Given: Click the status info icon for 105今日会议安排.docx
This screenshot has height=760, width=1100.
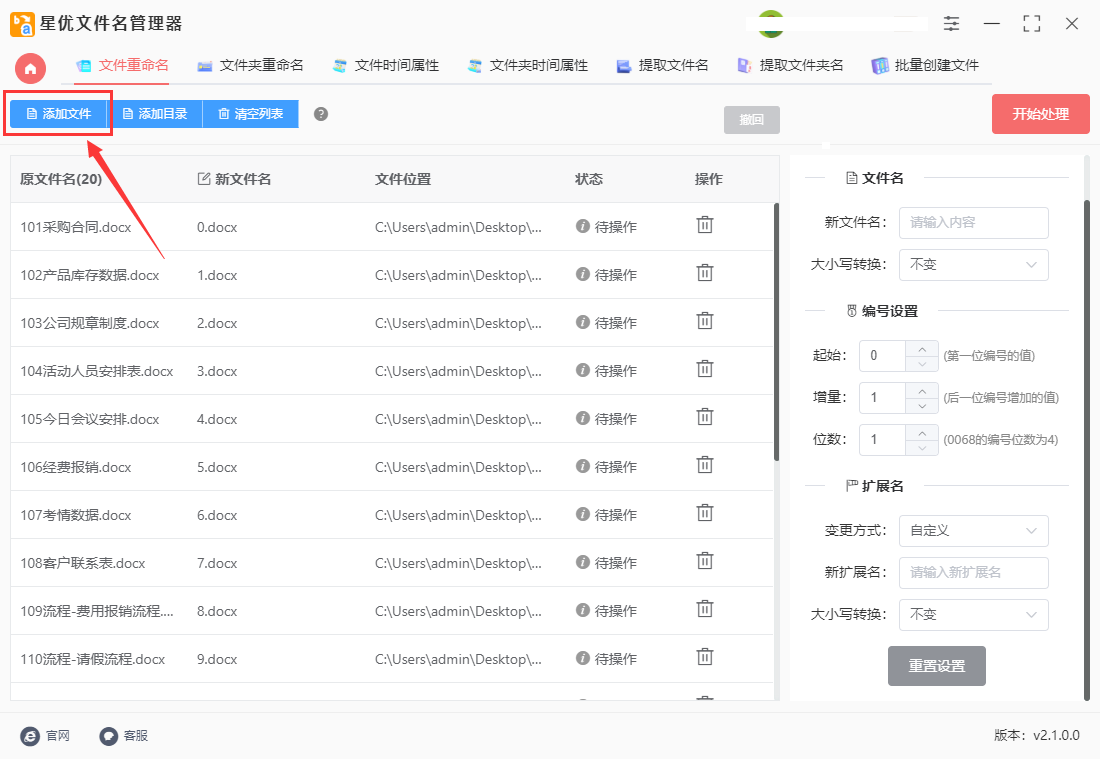Looking at the screenshot, I should tap(582, 418).
